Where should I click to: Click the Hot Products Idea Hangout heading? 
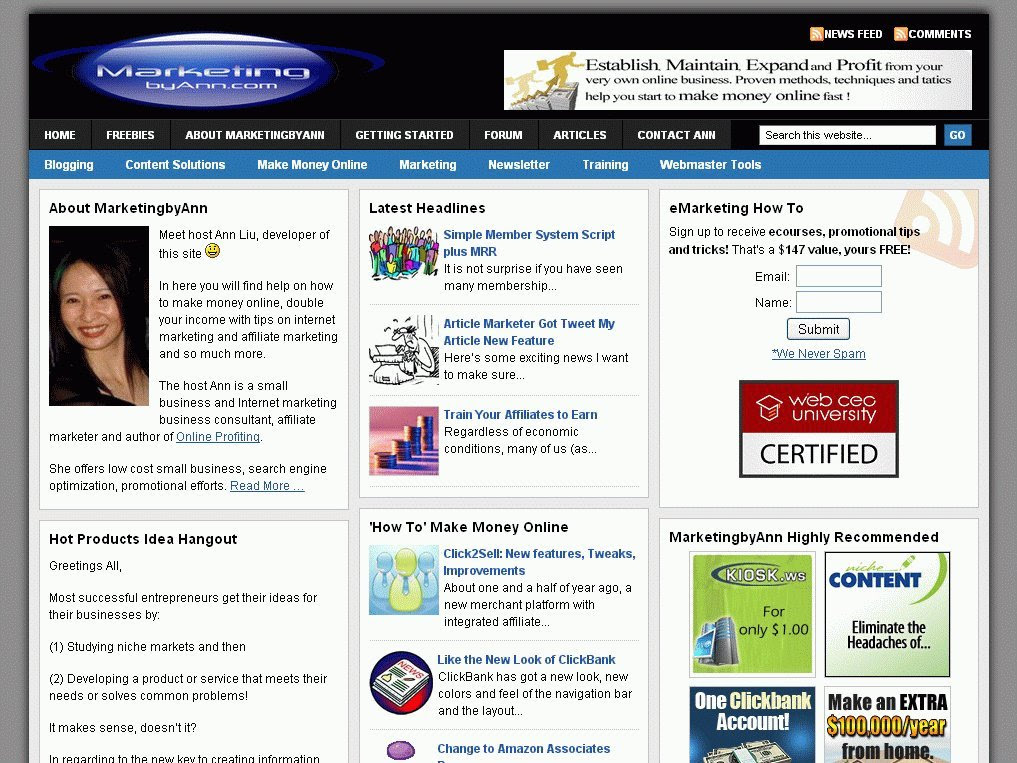(143, 539)
